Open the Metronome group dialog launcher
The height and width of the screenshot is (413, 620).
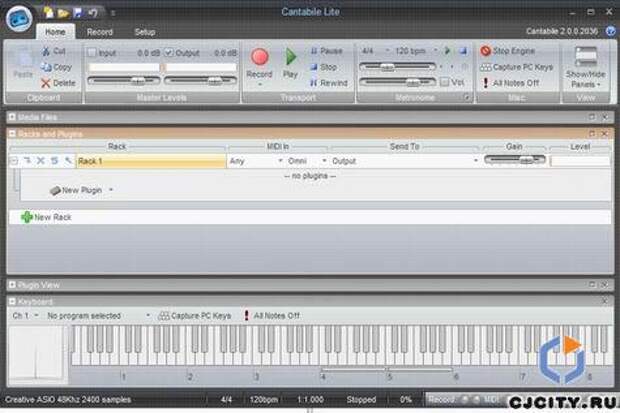tap(467, 97)
